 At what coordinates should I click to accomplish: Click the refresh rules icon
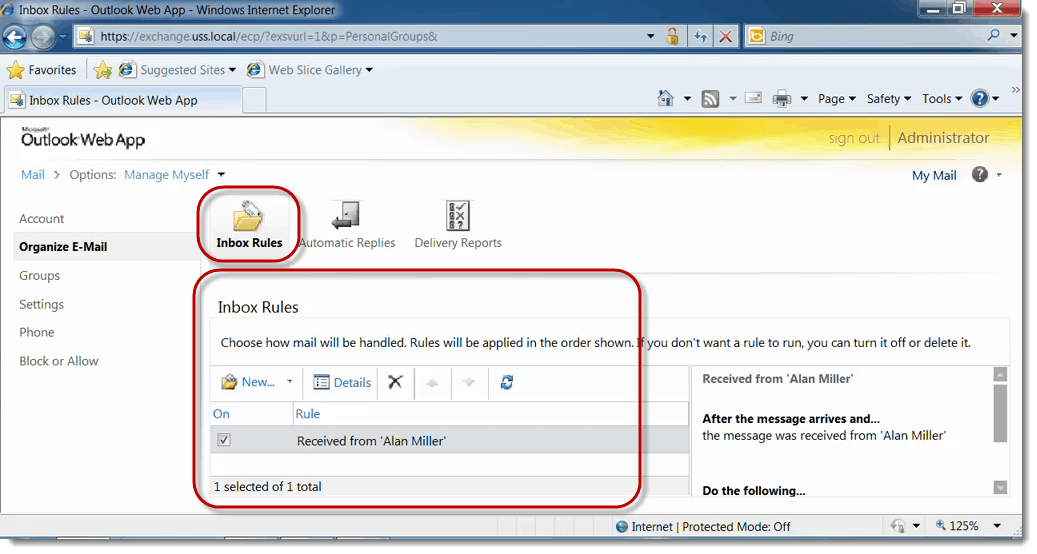[x=507, y=382]
